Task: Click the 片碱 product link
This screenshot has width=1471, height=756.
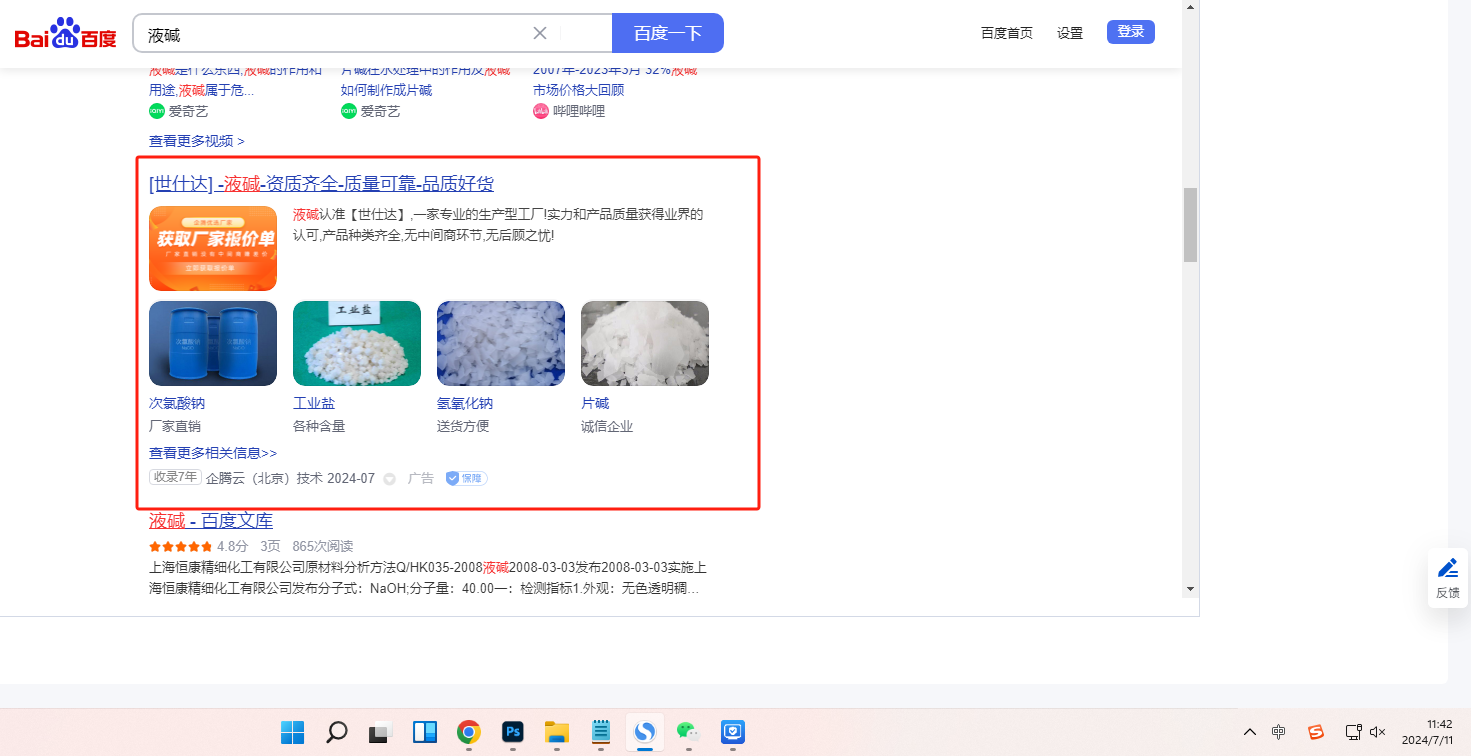Action: (595, 403)
